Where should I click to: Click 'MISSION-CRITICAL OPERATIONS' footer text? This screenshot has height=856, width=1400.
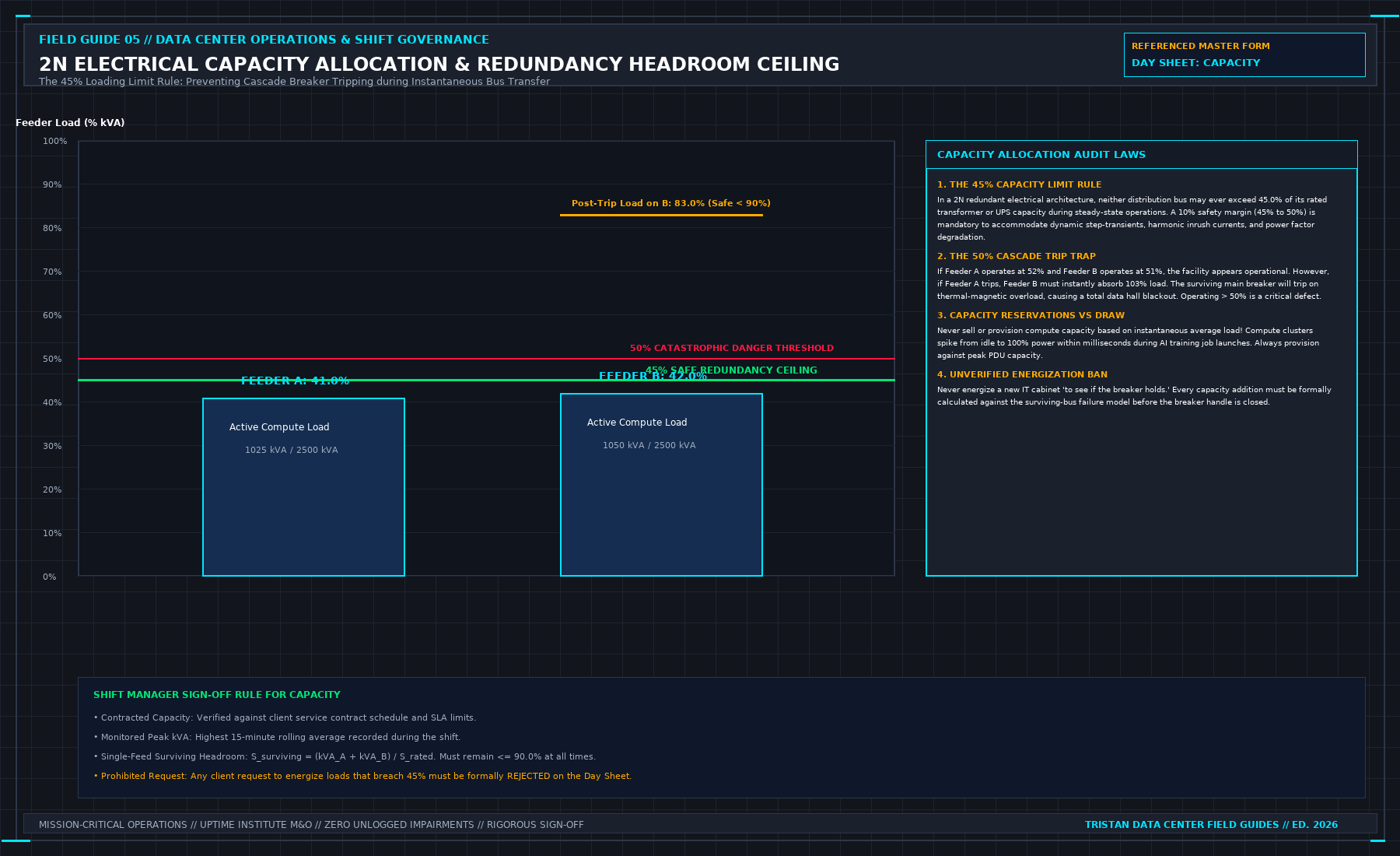click(311, 825)
